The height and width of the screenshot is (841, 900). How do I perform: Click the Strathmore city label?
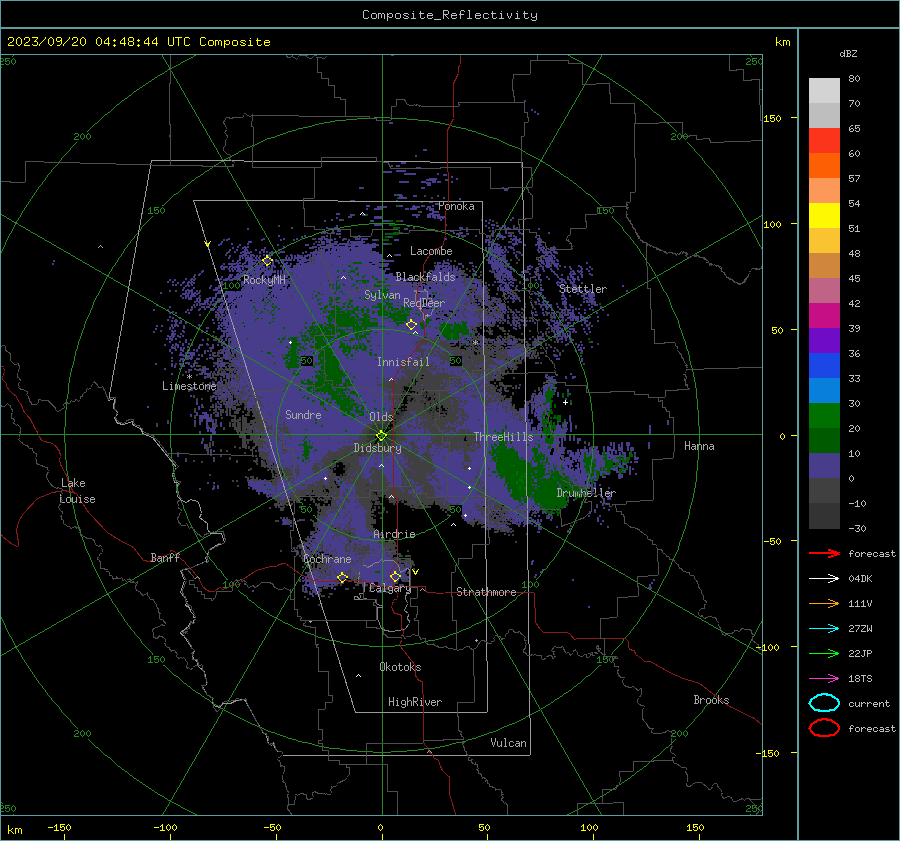(x=486, y=592)
